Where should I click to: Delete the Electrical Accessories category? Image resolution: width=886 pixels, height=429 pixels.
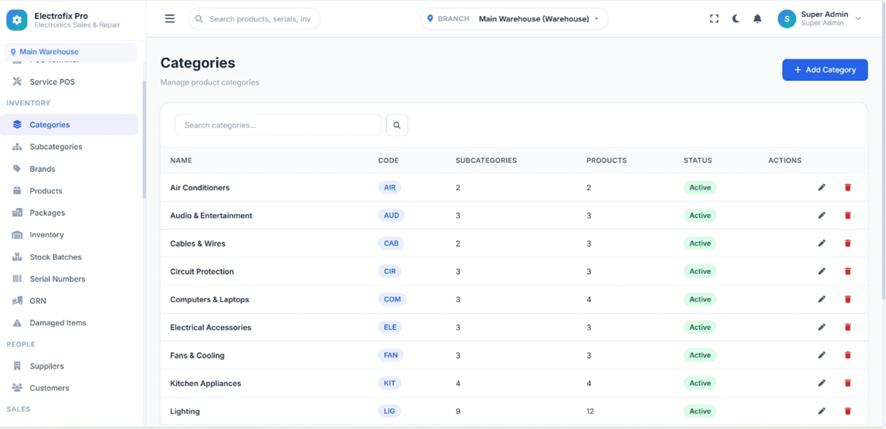848,327
